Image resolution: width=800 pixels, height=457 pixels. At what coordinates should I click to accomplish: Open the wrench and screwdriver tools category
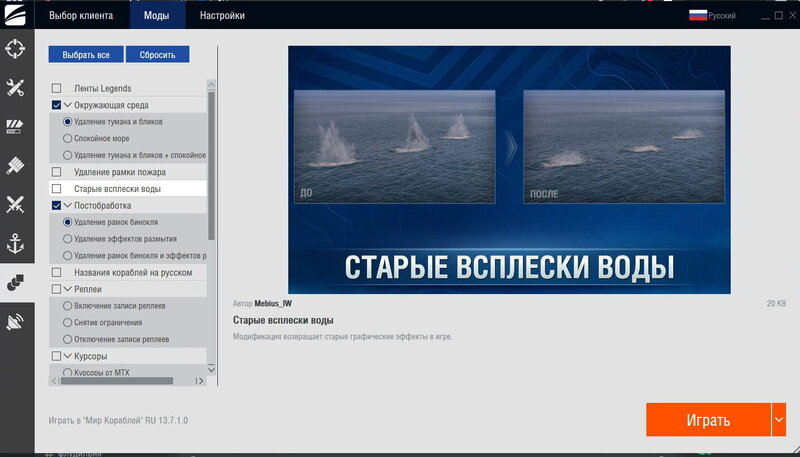[x=15, y=88]
